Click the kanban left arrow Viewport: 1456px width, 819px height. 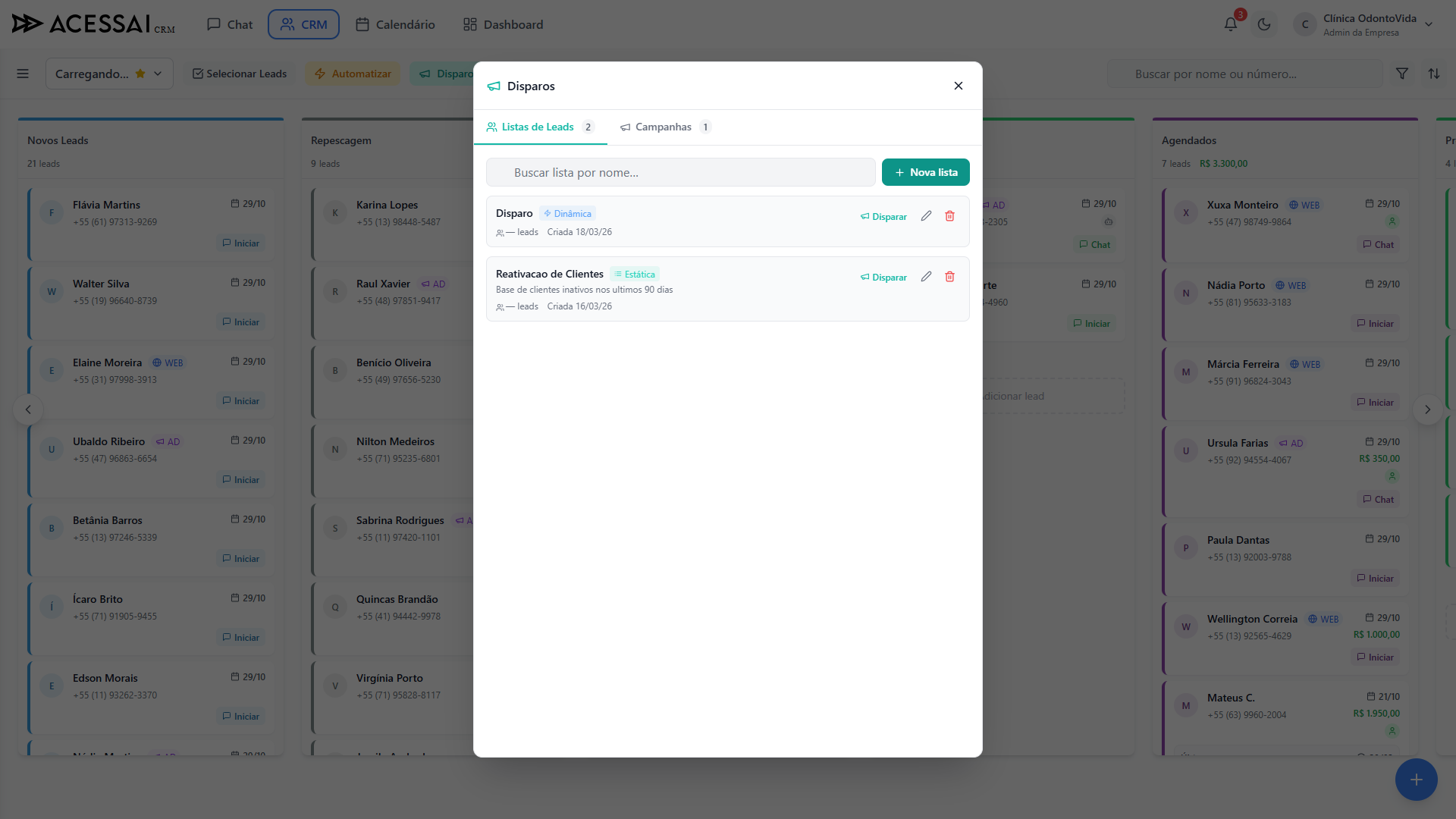click(x=28, y=409)
